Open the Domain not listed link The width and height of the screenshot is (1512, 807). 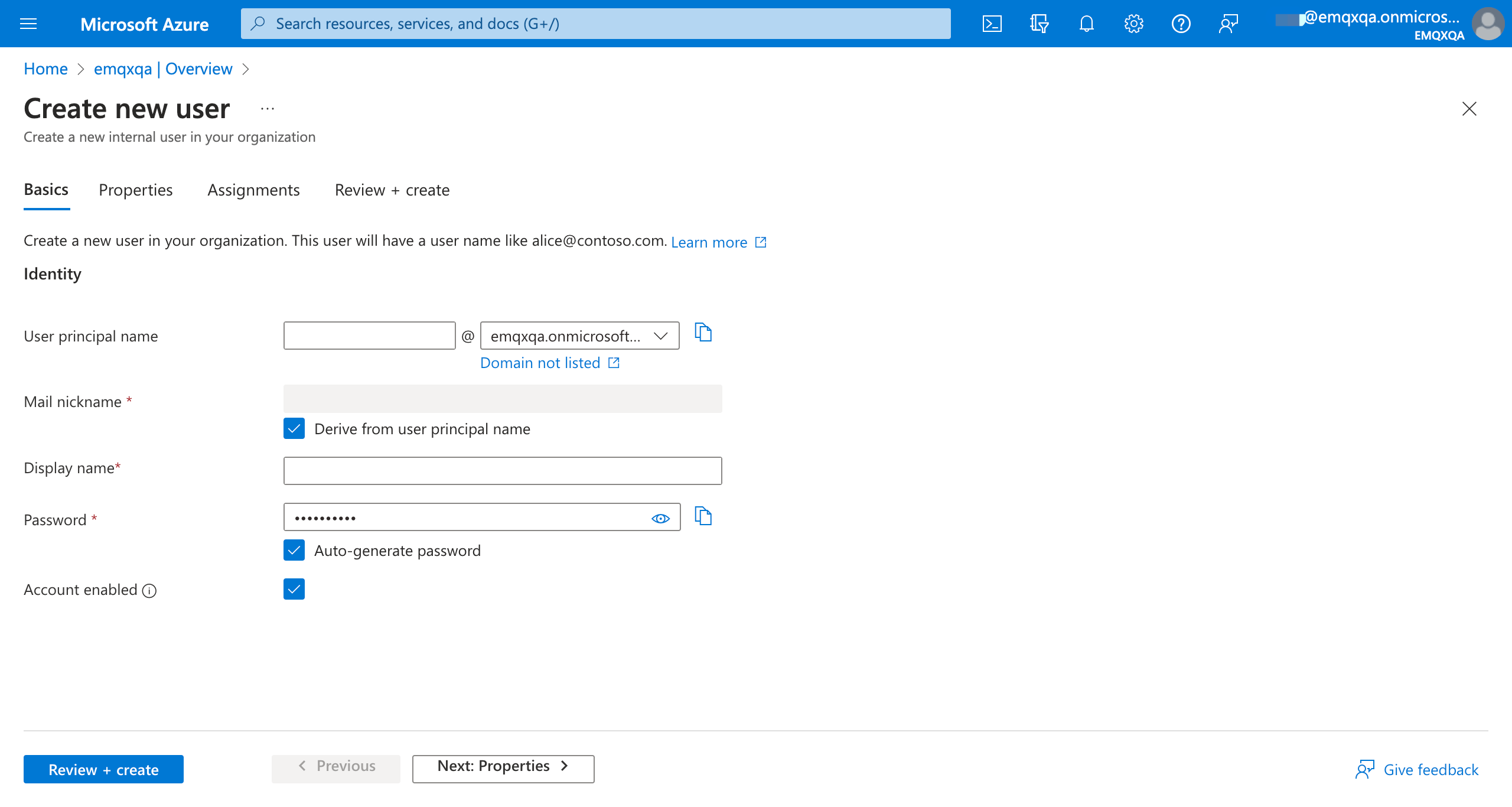pos(540,362)
